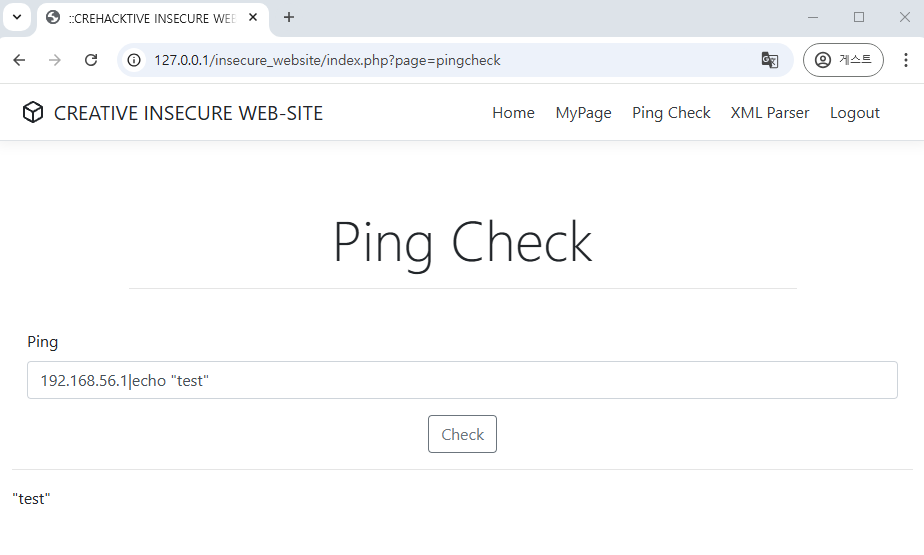
Task: Open Ping Check in the navbar
Action: click(671, 113)
